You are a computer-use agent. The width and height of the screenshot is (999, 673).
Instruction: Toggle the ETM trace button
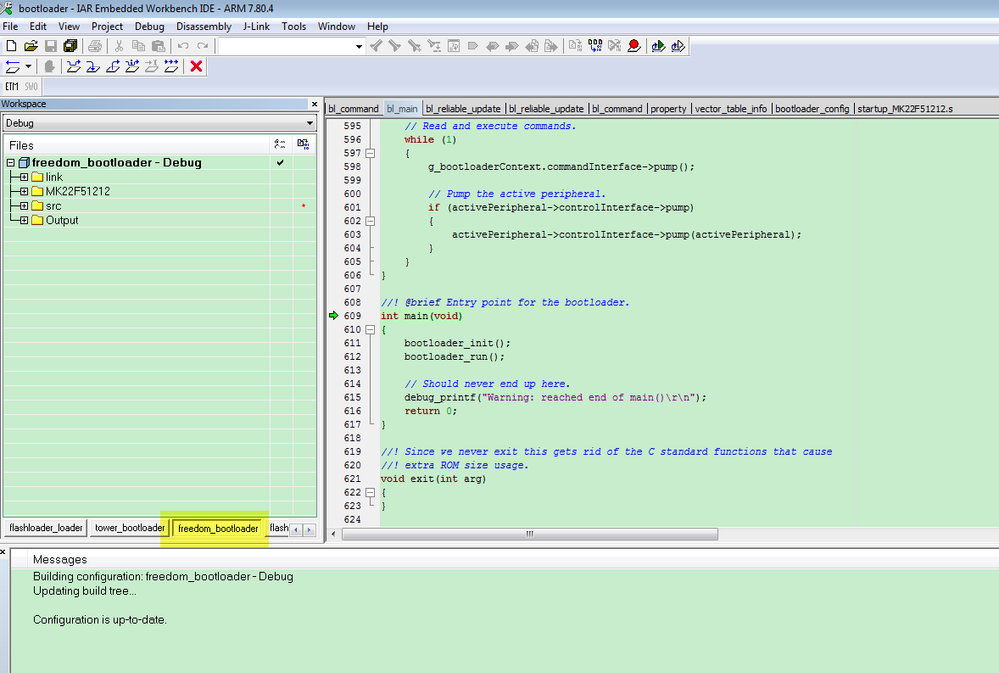(x=12, y=87)
